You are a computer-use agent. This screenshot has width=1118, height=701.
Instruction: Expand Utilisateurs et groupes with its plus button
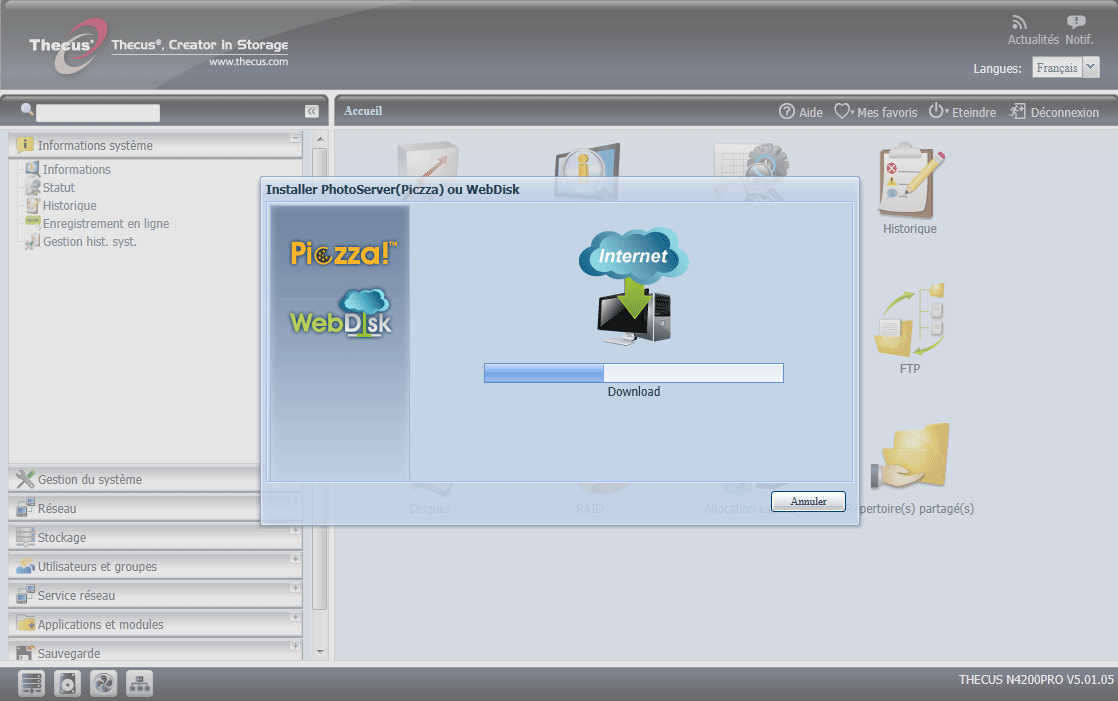point(294,559)
